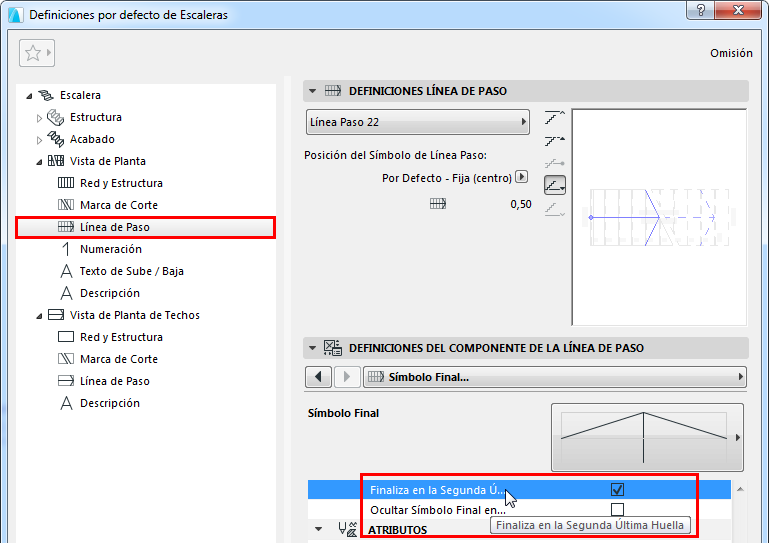Viewport: 769px width, 543px height.
Task: Select second walking line position icon
Action: pyautogui.click(x=555, y=141)
